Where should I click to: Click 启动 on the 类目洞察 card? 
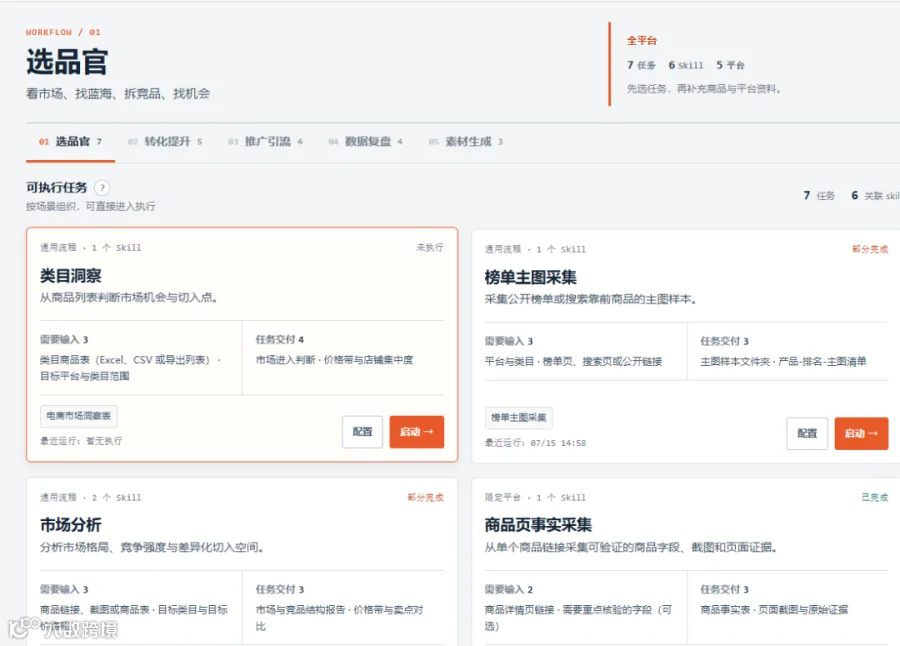417,432
